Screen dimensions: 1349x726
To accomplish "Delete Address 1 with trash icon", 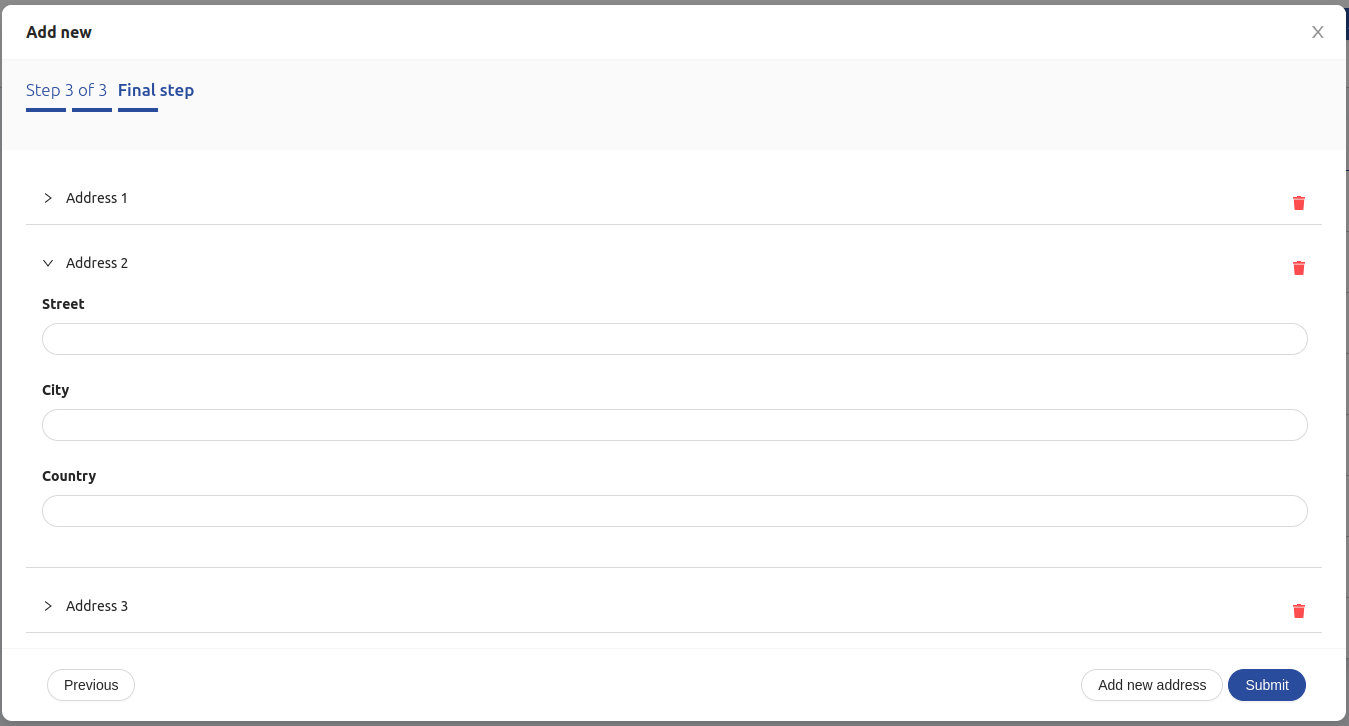I will coord(1299,203).
